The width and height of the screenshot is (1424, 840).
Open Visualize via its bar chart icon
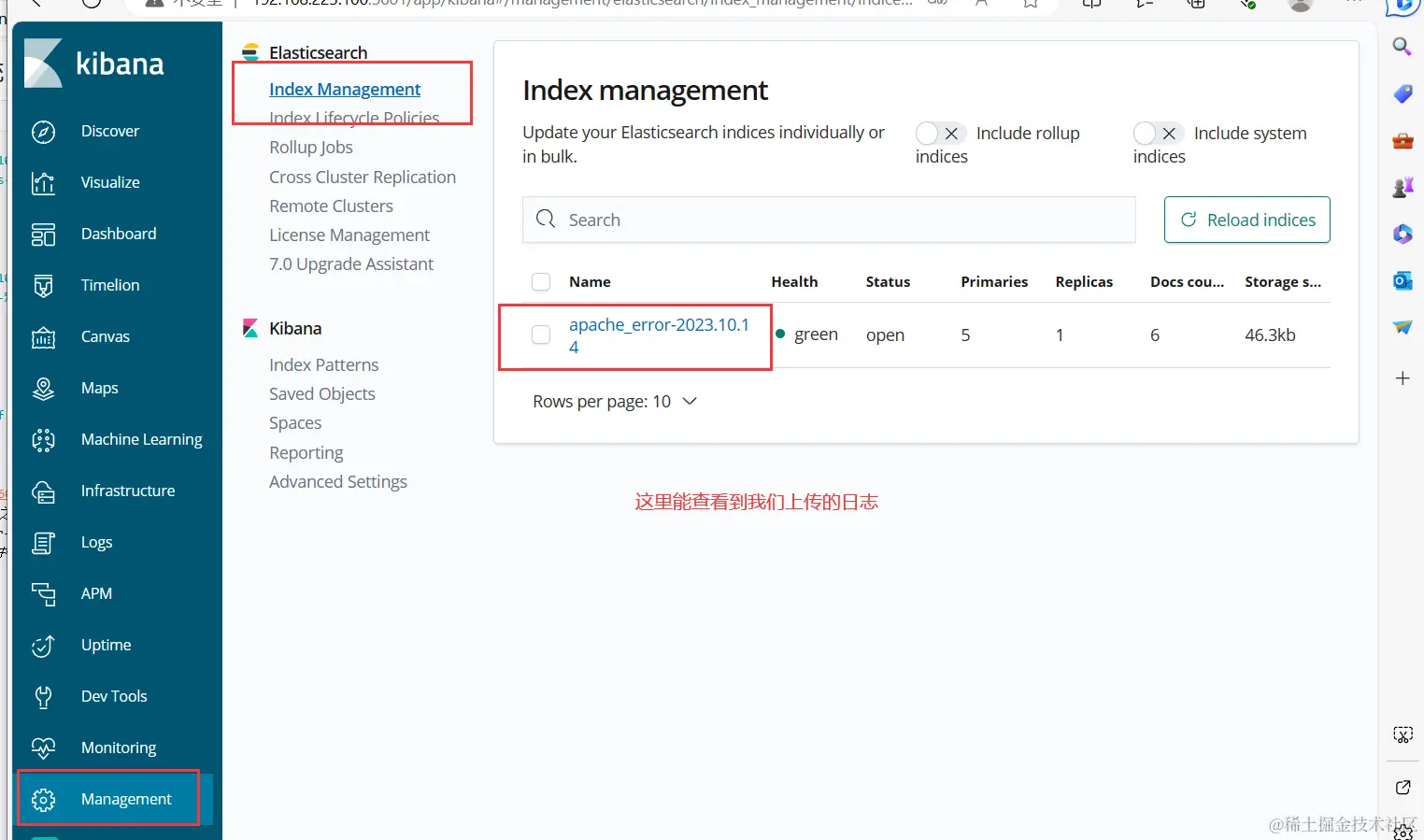[44, 183]
